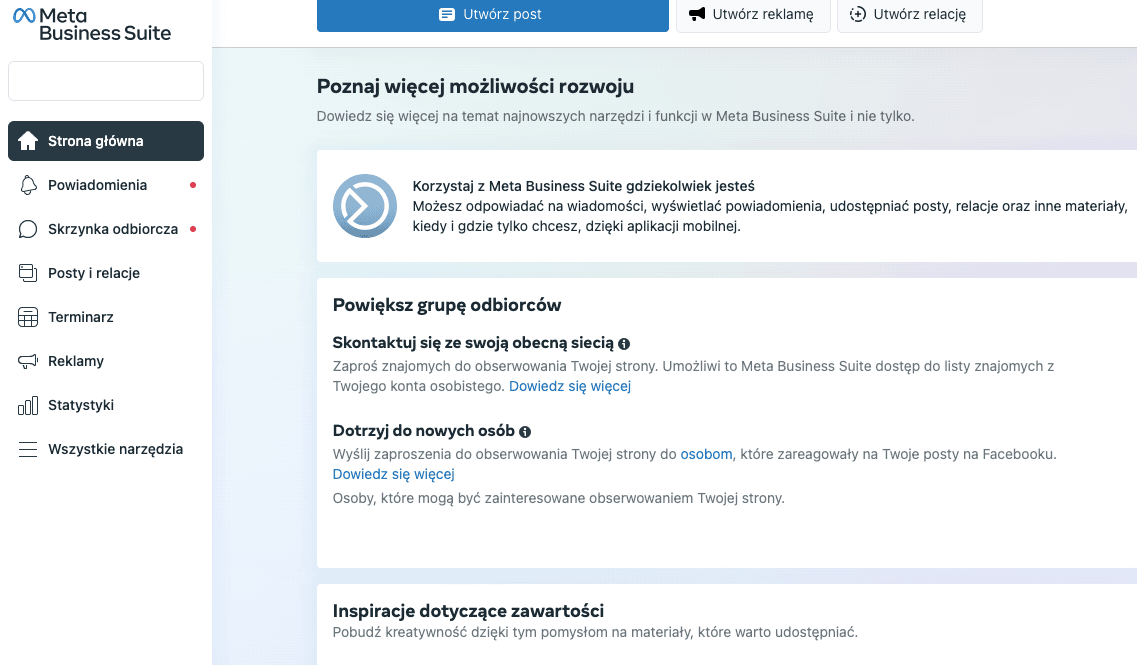Click the Meta Business Suite mobile app icon

tap(365, 206)
